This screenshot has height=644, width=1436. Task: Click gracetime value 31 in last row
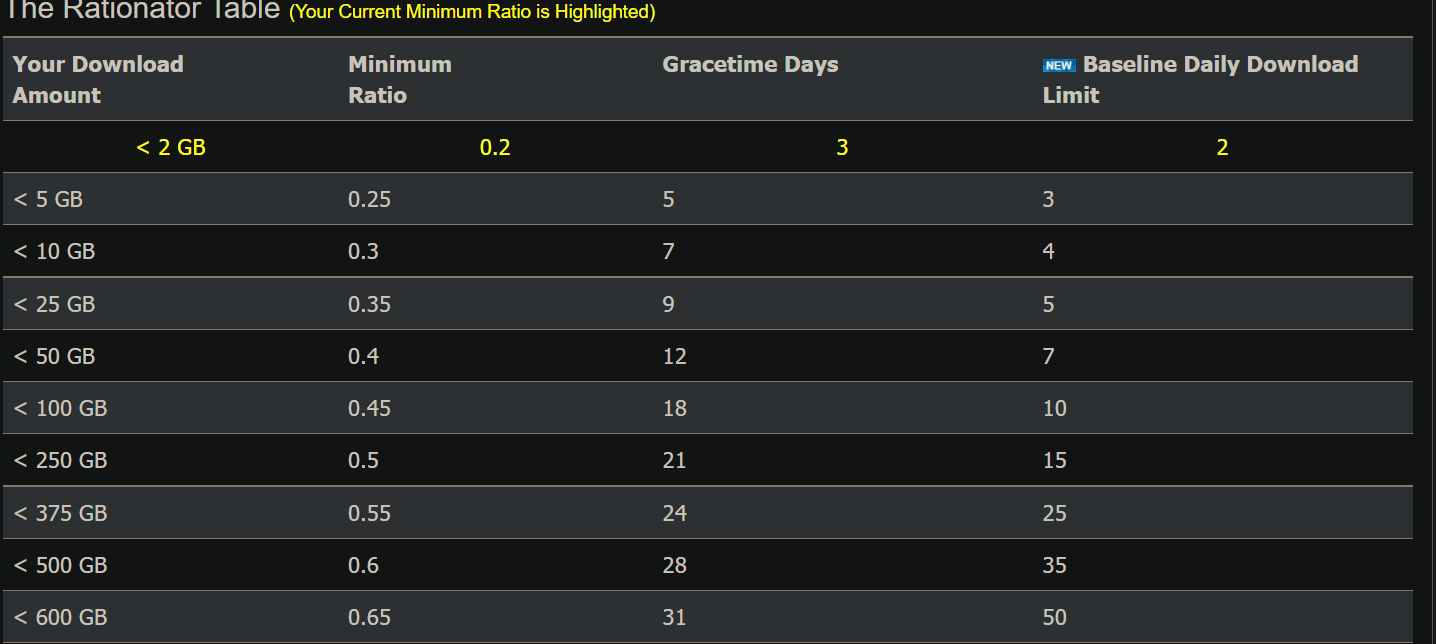click(x=674, y=618)
